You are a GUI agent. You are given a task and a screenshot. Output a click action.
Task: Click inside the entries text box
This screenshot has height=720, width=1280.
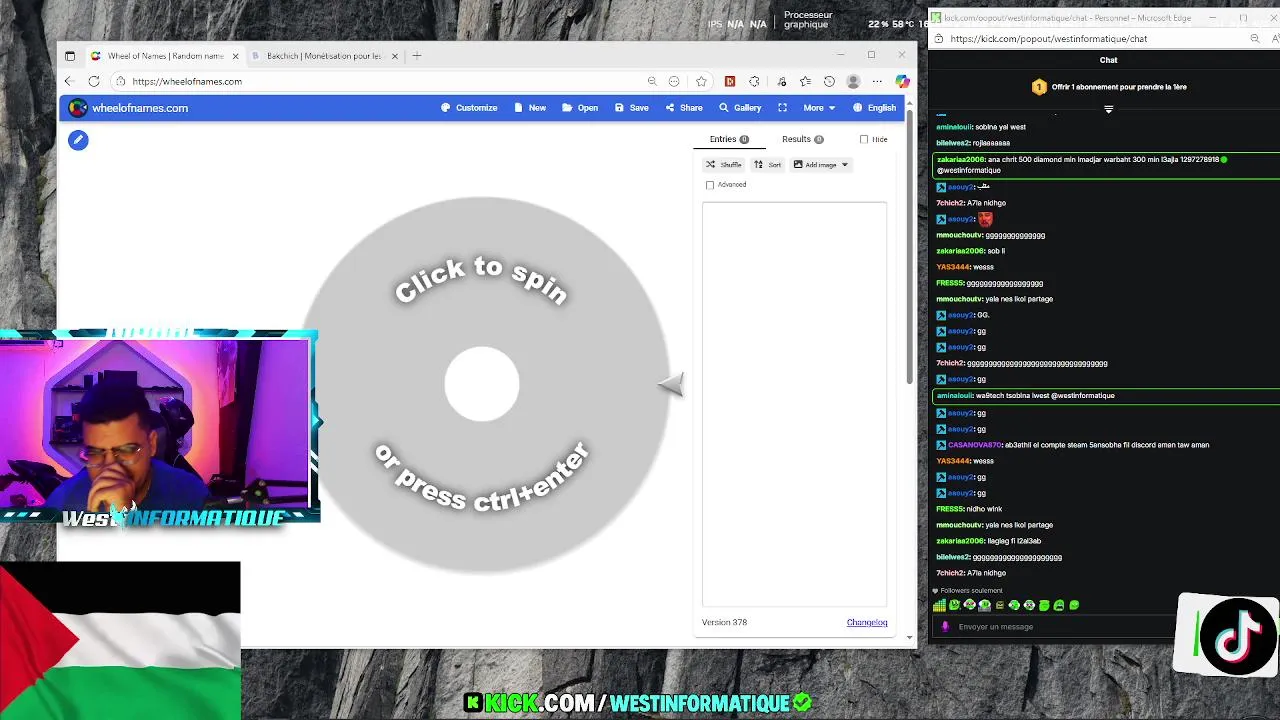(794, 404)
